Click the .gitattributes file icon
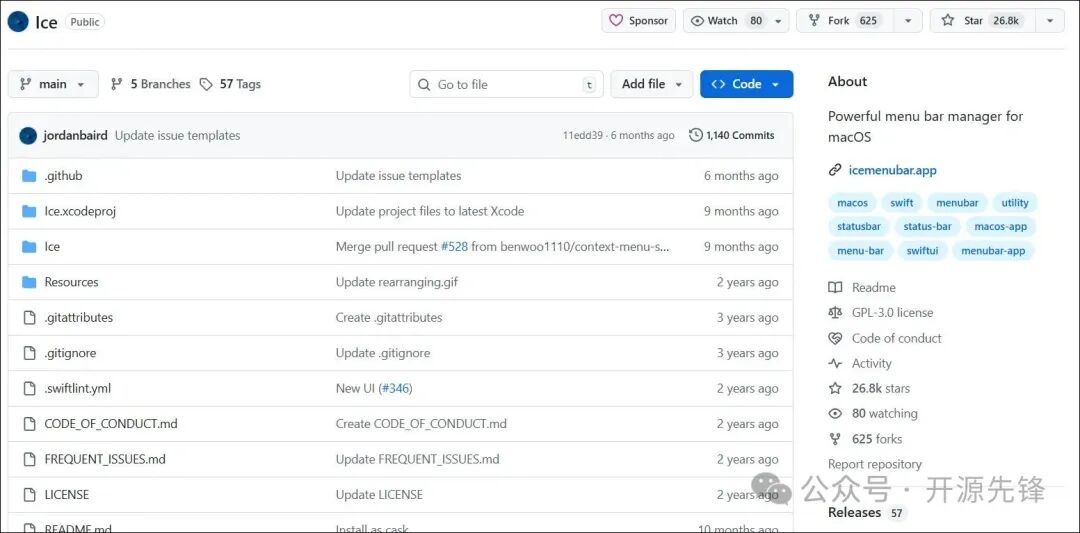Image resolution: width=1080 pixels, height=533 pixels. pyautogui.click(x=29, y=317)
